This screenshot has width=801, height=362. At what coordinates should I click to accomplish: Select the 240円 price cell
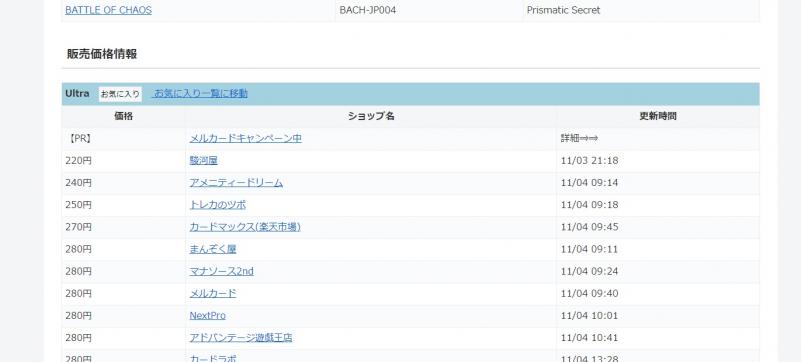pyautogui.click(x=124, y=183)
